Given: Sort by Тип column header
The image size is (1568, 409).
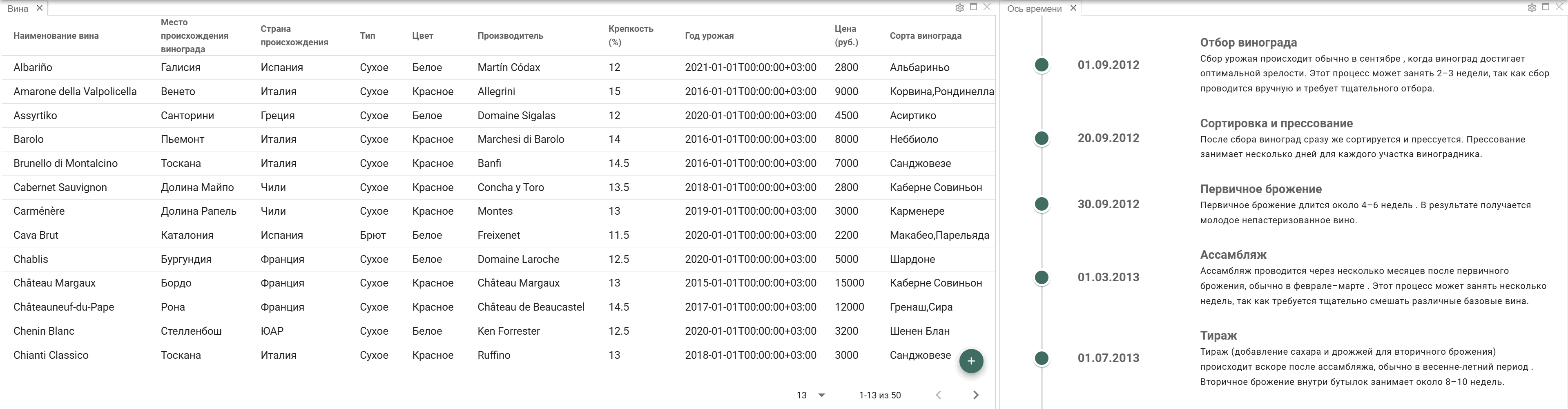Looking at the screenshot, I should point(368,36).
